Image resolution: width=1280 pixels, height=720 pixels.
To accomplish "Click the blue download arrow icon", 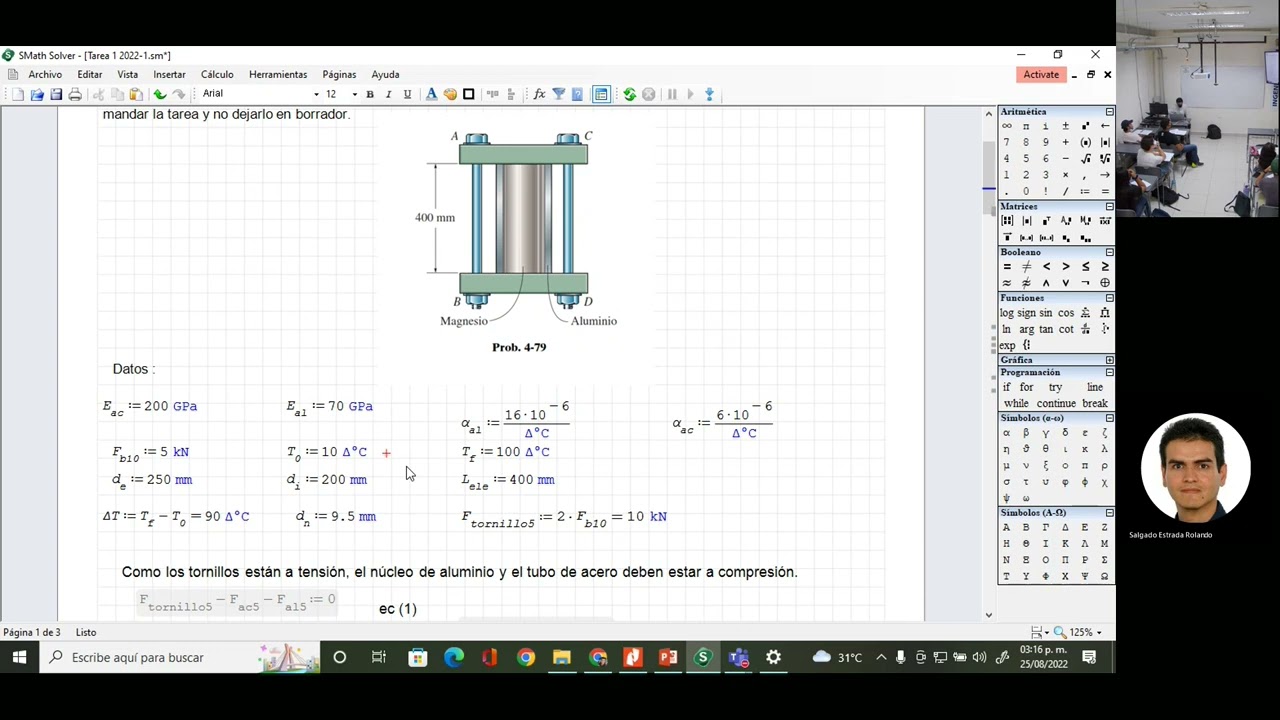I will [709, 94].
